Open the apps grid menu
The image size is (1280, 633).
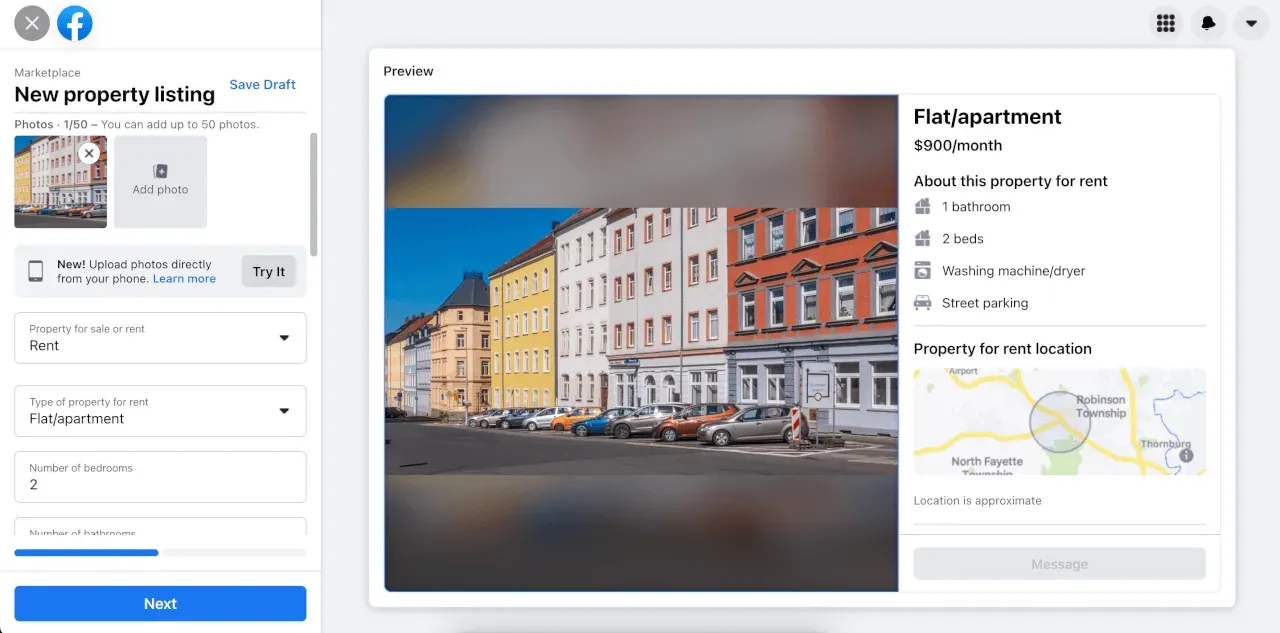tap(1166, 22)
